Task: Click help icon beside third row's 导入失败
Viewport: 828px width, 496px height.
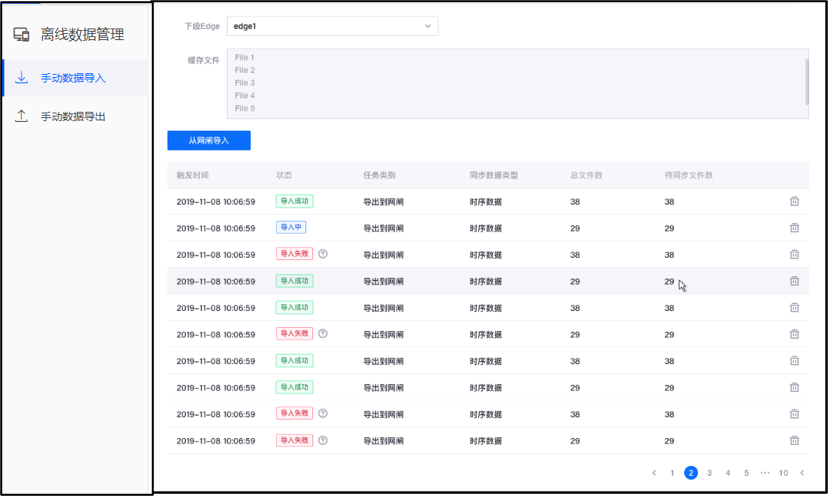Action: point(323,254)
